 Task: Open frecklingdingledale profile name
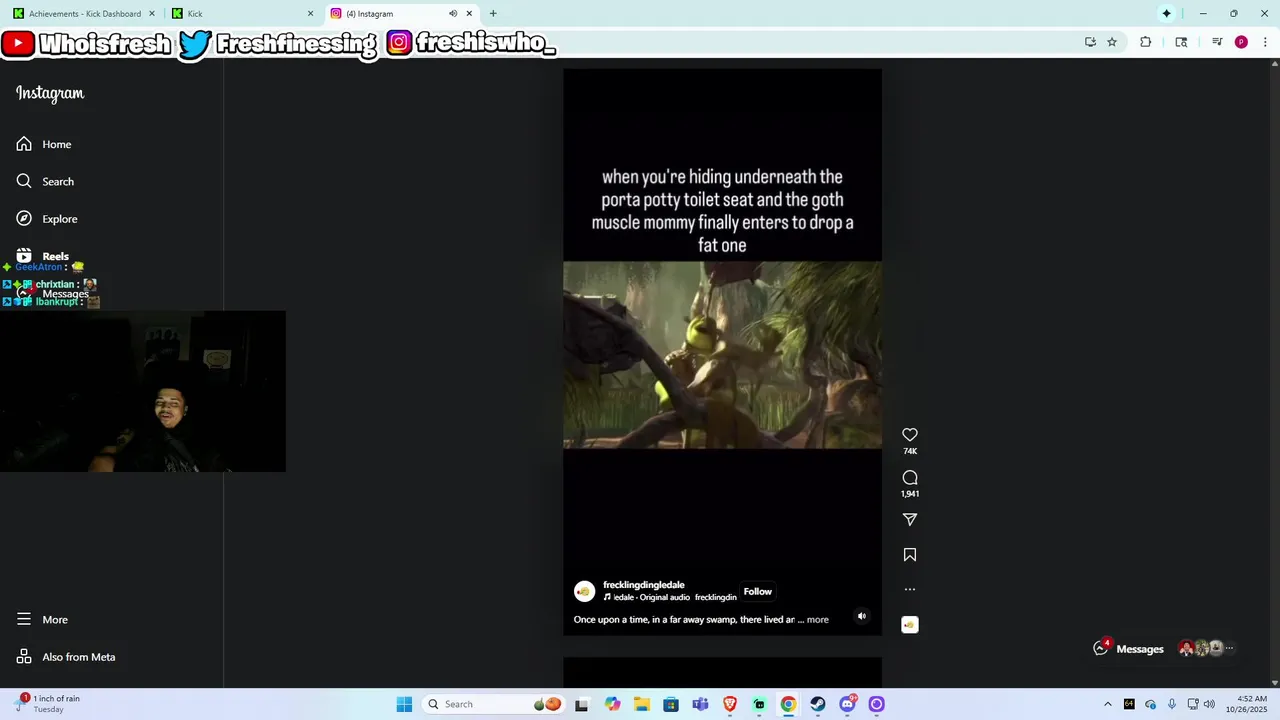point(644,585)
